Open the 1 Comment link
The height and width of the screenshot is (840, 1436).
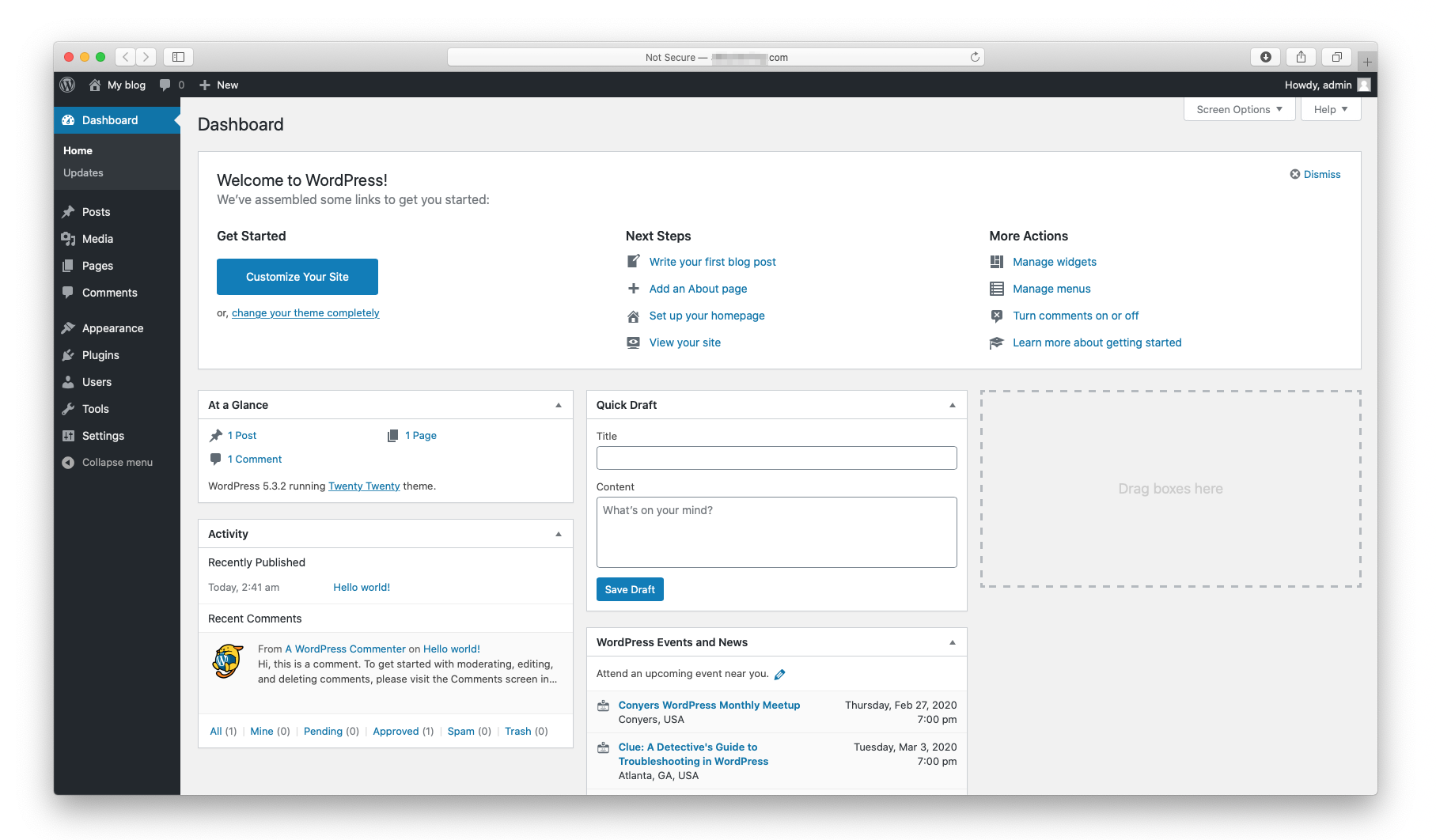(255, 460)
